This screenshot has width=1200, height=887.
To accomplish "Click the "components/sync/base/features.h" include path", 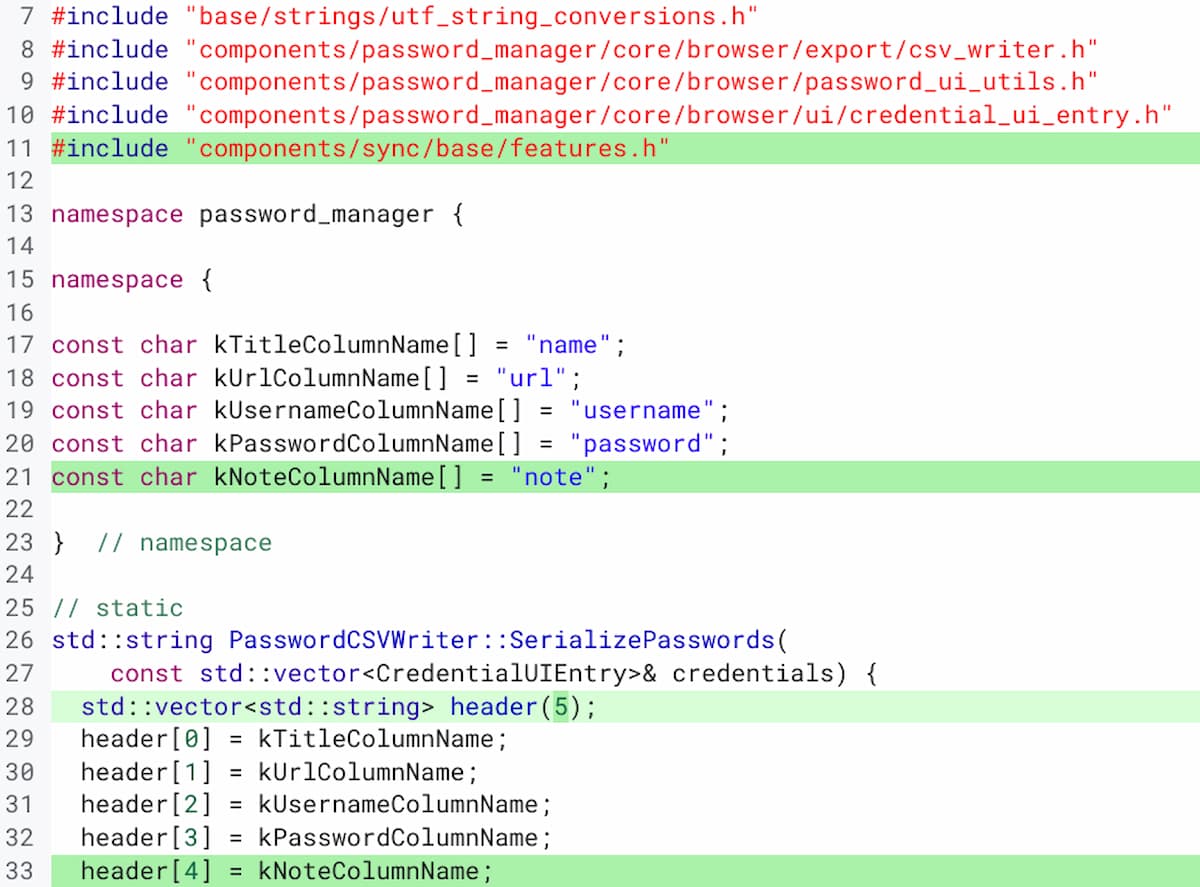I will [x=427, y=149].
